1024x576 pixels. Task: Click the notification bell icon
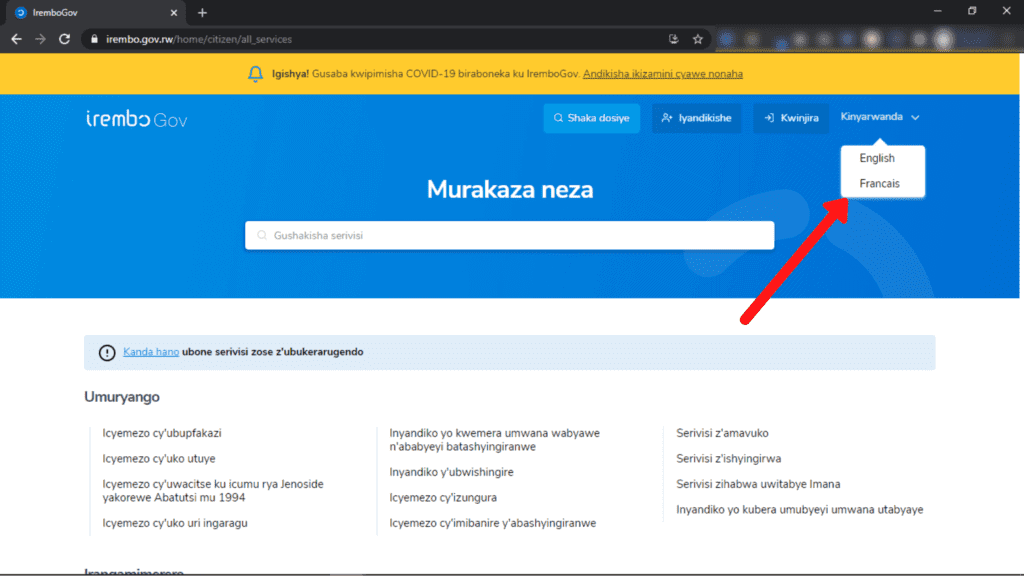[x=255, y=74]
